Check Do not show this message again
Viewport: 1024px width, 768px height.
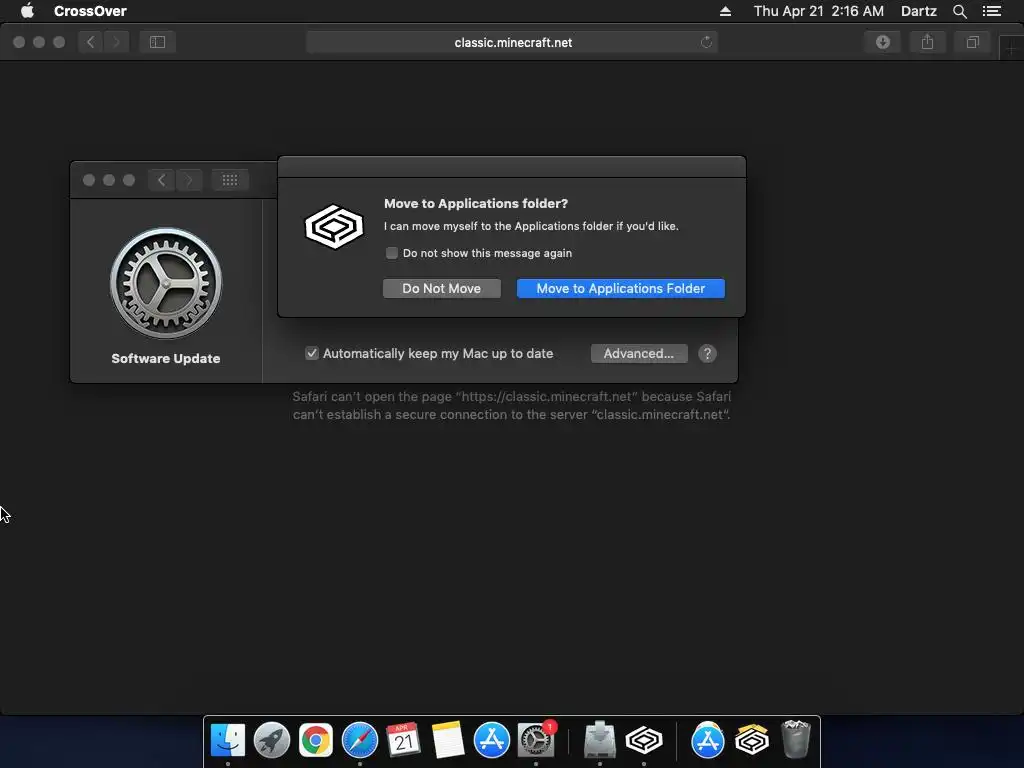click(392, 253)
